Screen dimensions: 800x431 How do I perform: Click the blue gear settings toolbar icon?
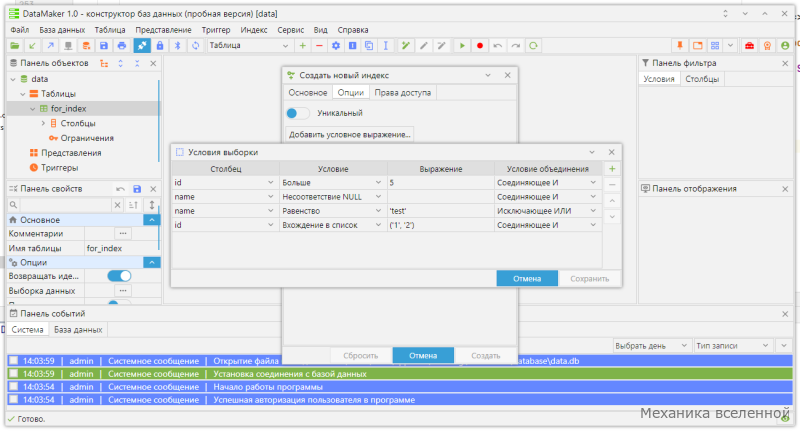click(336, 46)
